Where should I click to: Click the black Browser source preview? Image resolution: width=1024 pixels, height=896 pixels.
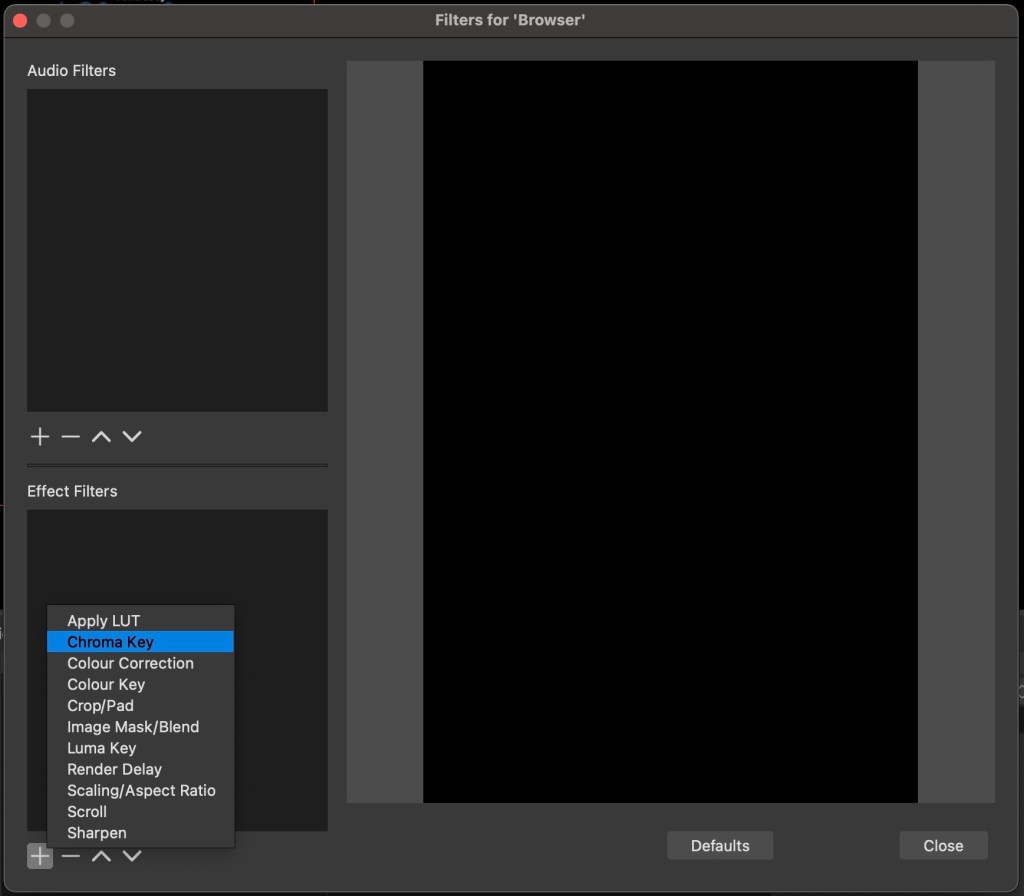670,431
